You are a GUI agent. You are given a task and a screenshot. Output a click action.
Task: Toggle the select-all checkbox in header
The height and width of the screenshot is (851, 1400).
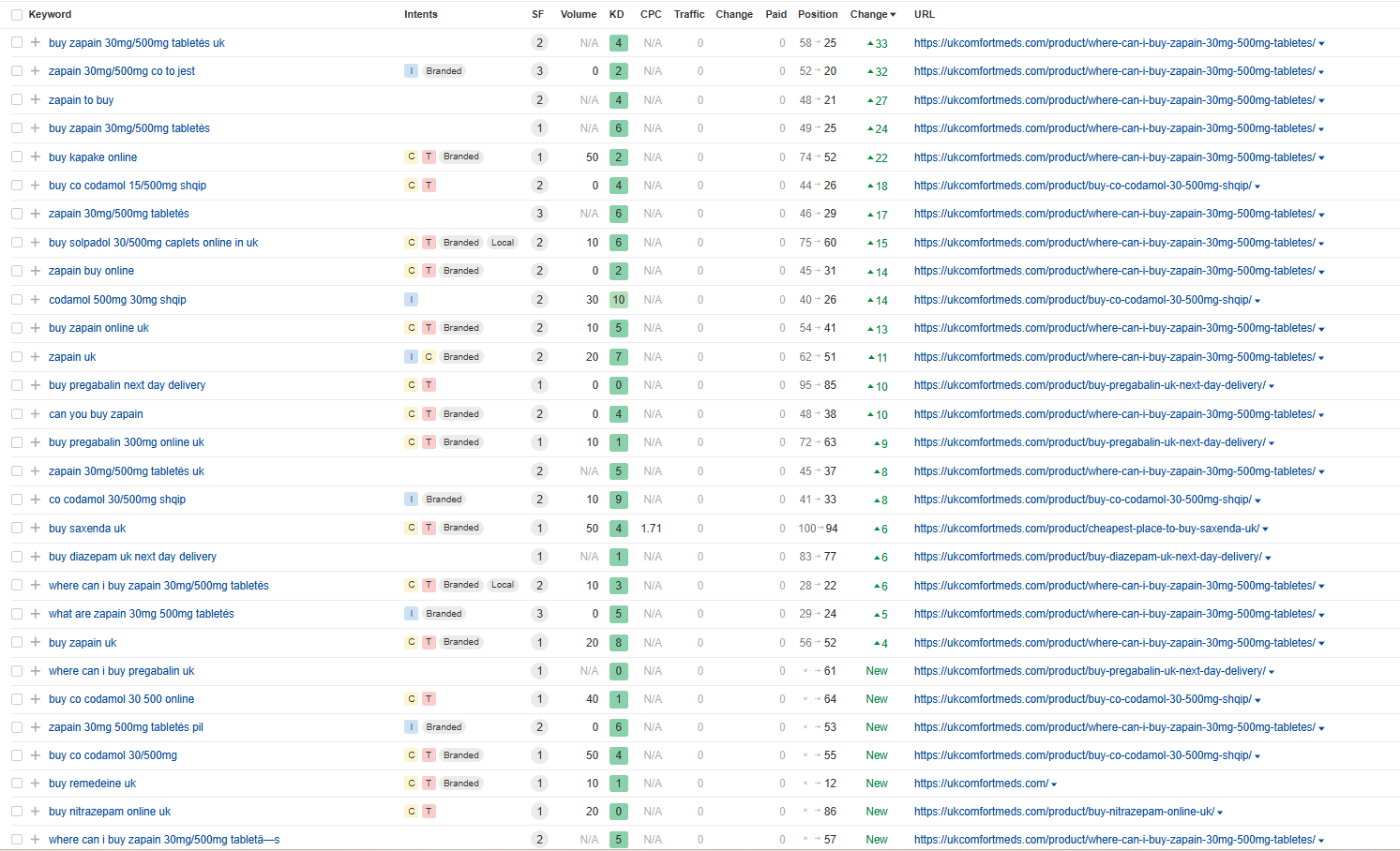(17, 15)
